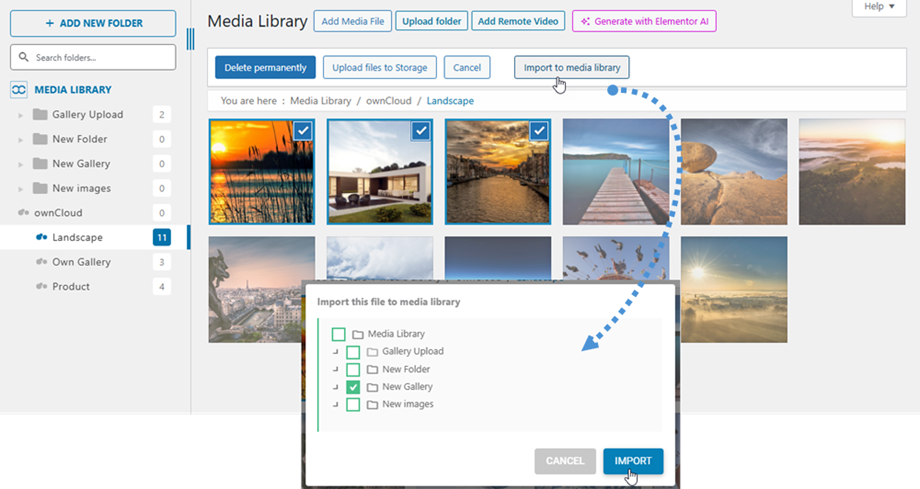Image resolution: width=920 pixels, height=489 pixels.
Task: Click the Media Library logo icon in sidebar
Action: tap(18, 90)
